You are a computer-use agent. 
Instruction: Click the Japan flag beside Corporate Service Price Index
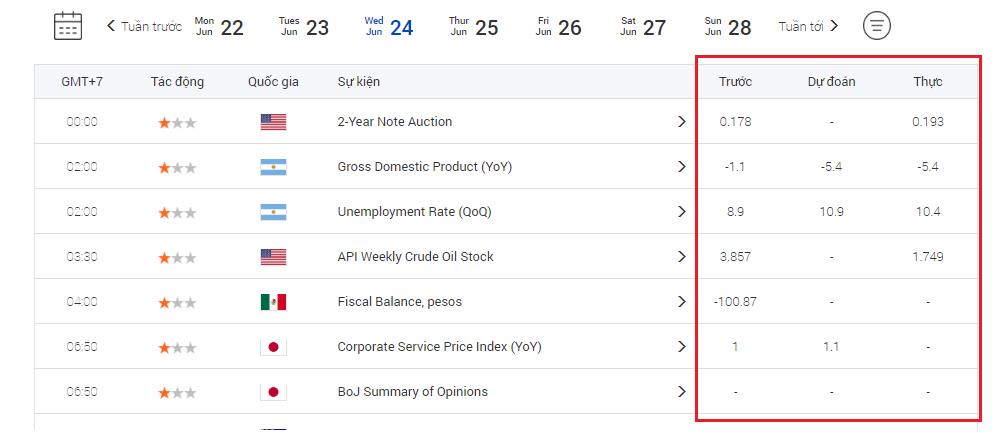pyautogui.click(x=273, y=347)
